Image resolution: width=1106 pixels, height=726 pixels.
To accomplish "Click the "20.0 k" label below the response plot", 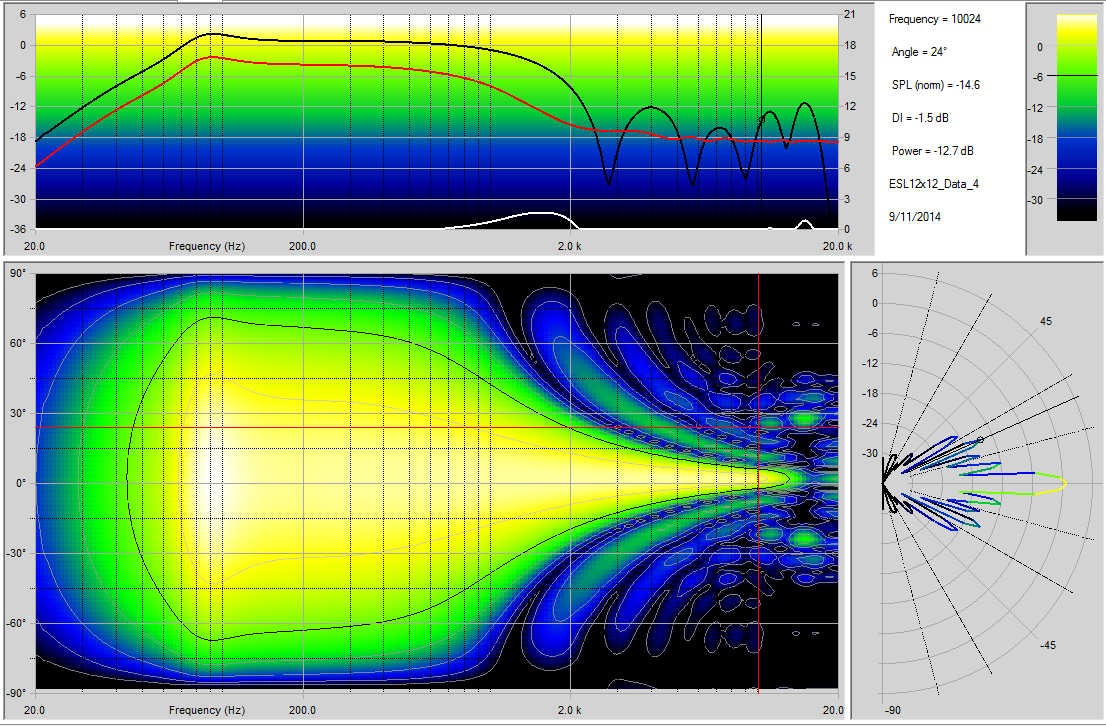I will tap(837, 246).
